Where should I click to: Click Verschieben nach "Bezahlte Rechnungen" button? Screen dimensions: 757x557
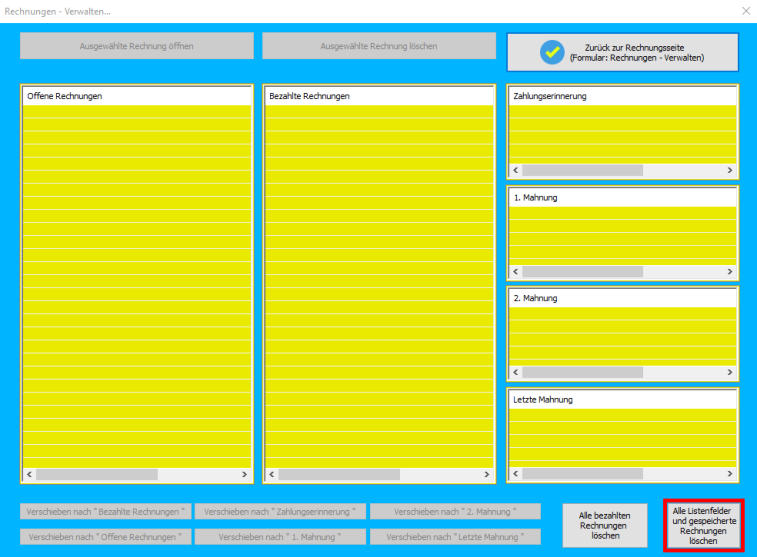105,511
